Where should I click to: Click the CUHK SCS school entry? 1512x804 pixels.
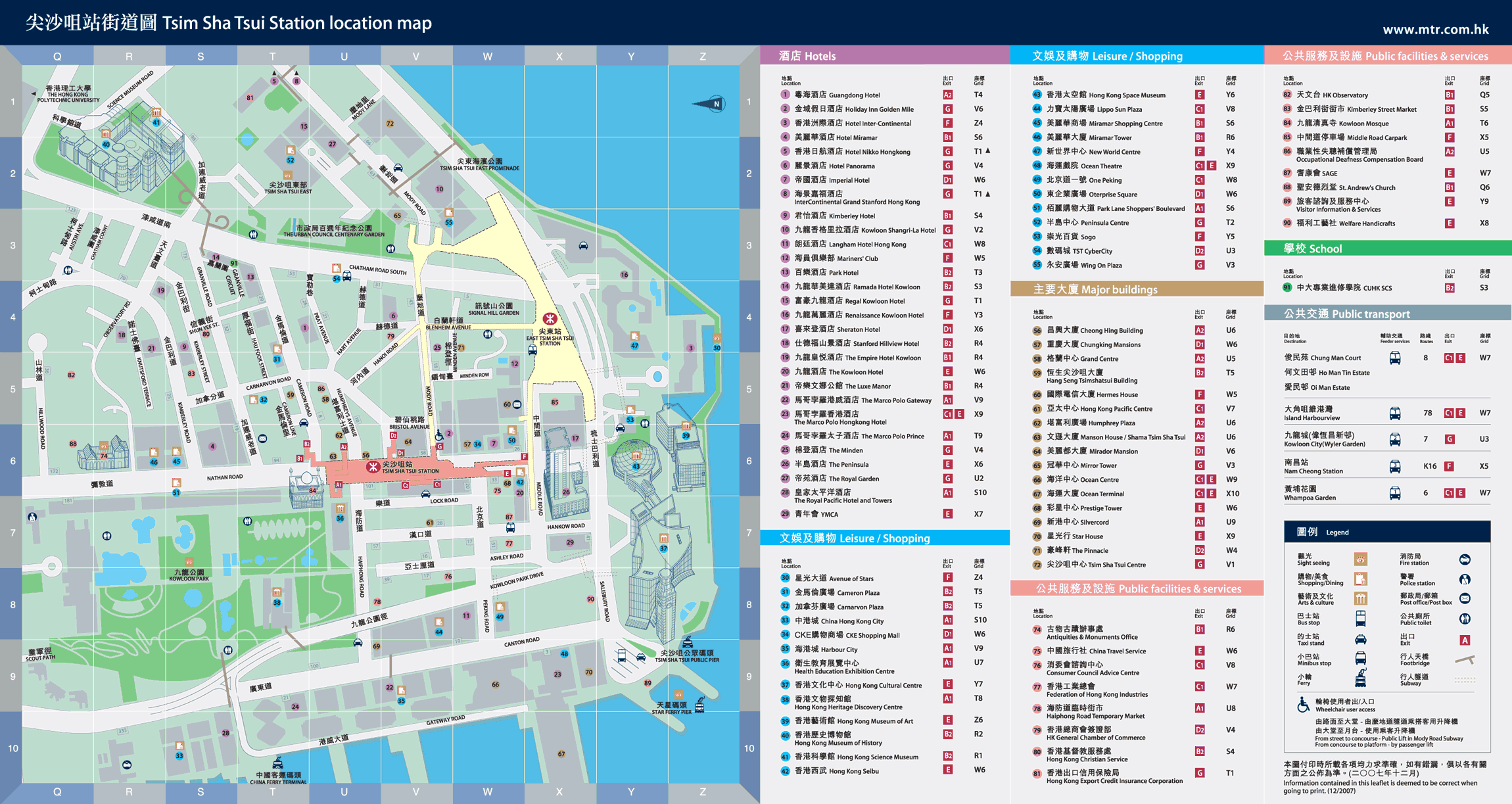pyautogui.click(x=1388, y=287)
